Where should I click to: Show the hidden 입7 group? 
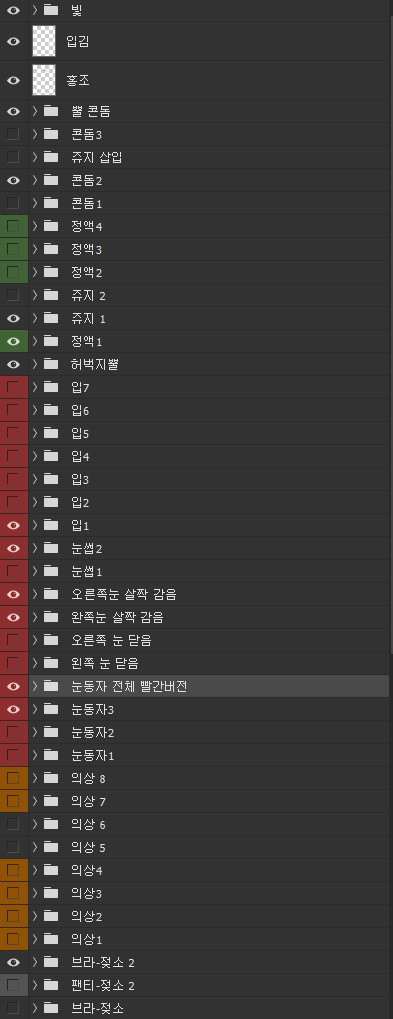(x=13, y=387)
